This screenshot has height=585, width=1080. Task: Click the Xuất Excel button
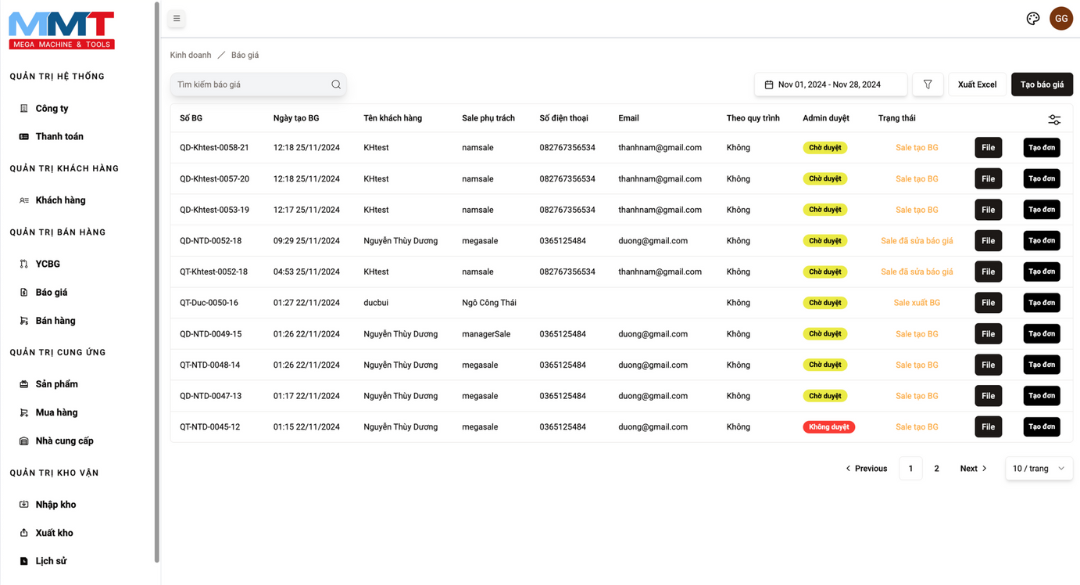(x=977, y=85)
